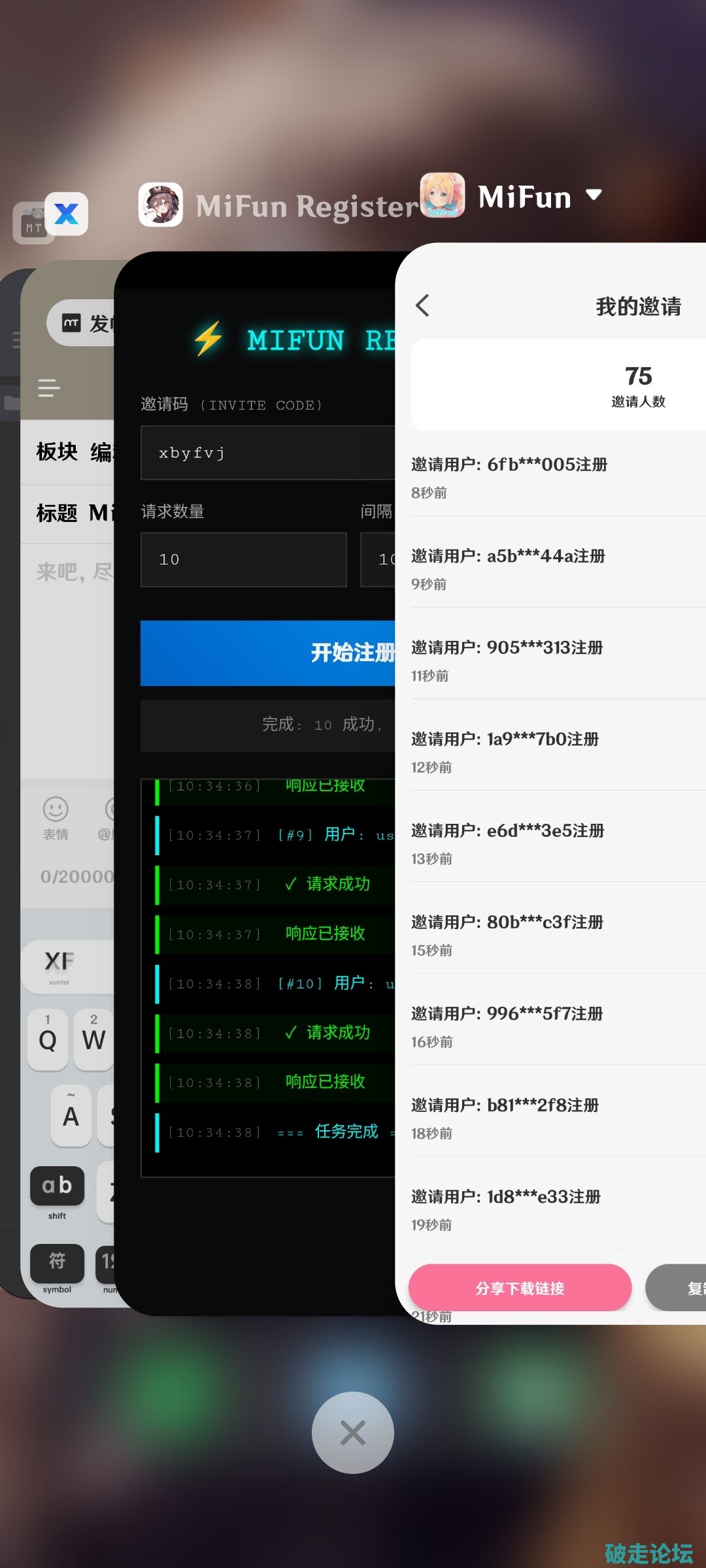
Task: Tap the Q key on keyboard
Action: (48, 1039)
